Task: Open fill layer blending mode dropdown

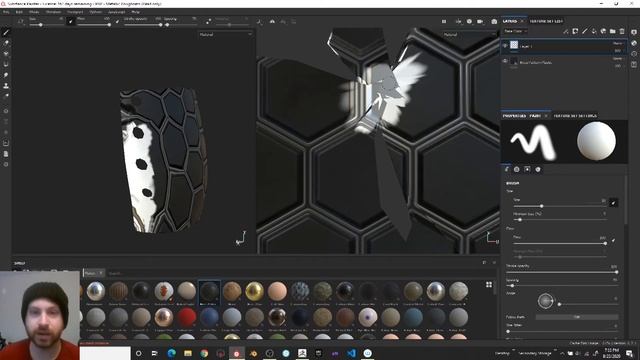Action: pyautogui.click(x=618, y=58)
